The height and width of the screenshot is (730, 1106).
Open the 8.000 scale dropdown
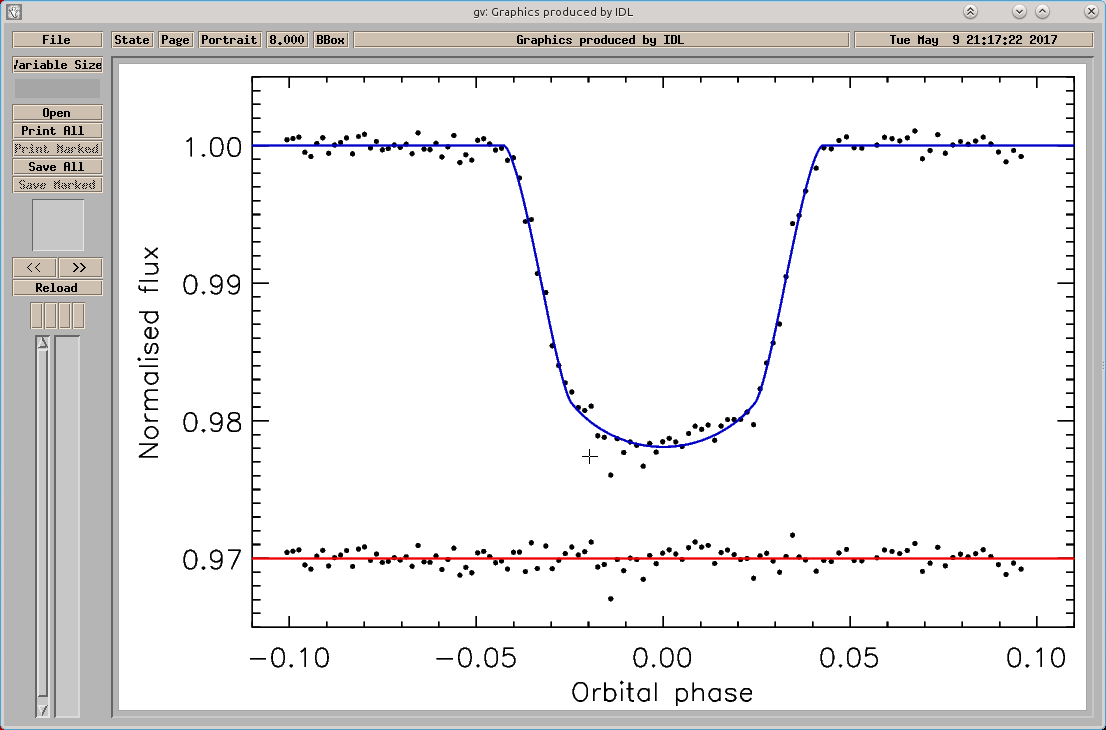pyautogui.click(x=287, y=40)
